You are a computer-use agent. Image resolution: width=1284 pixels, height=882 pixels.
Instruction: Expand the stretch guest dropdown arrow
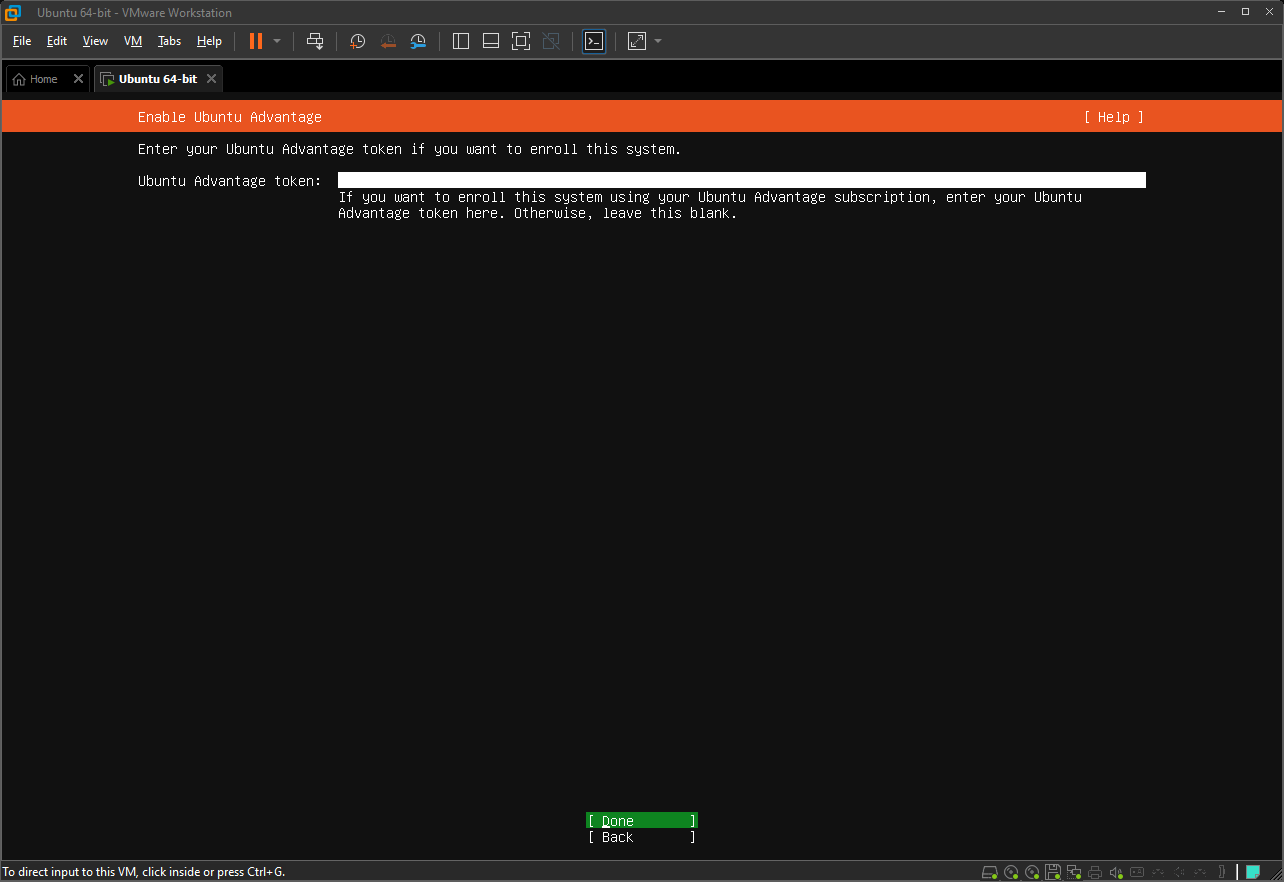coord(658,41)
